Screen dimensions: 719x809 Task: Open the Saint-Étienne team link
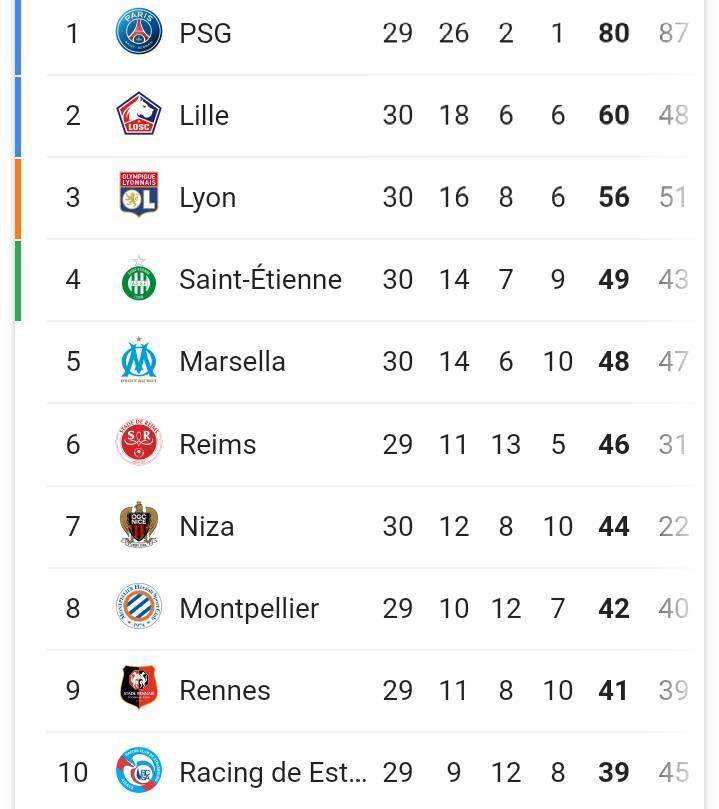[x=260, y=279]
